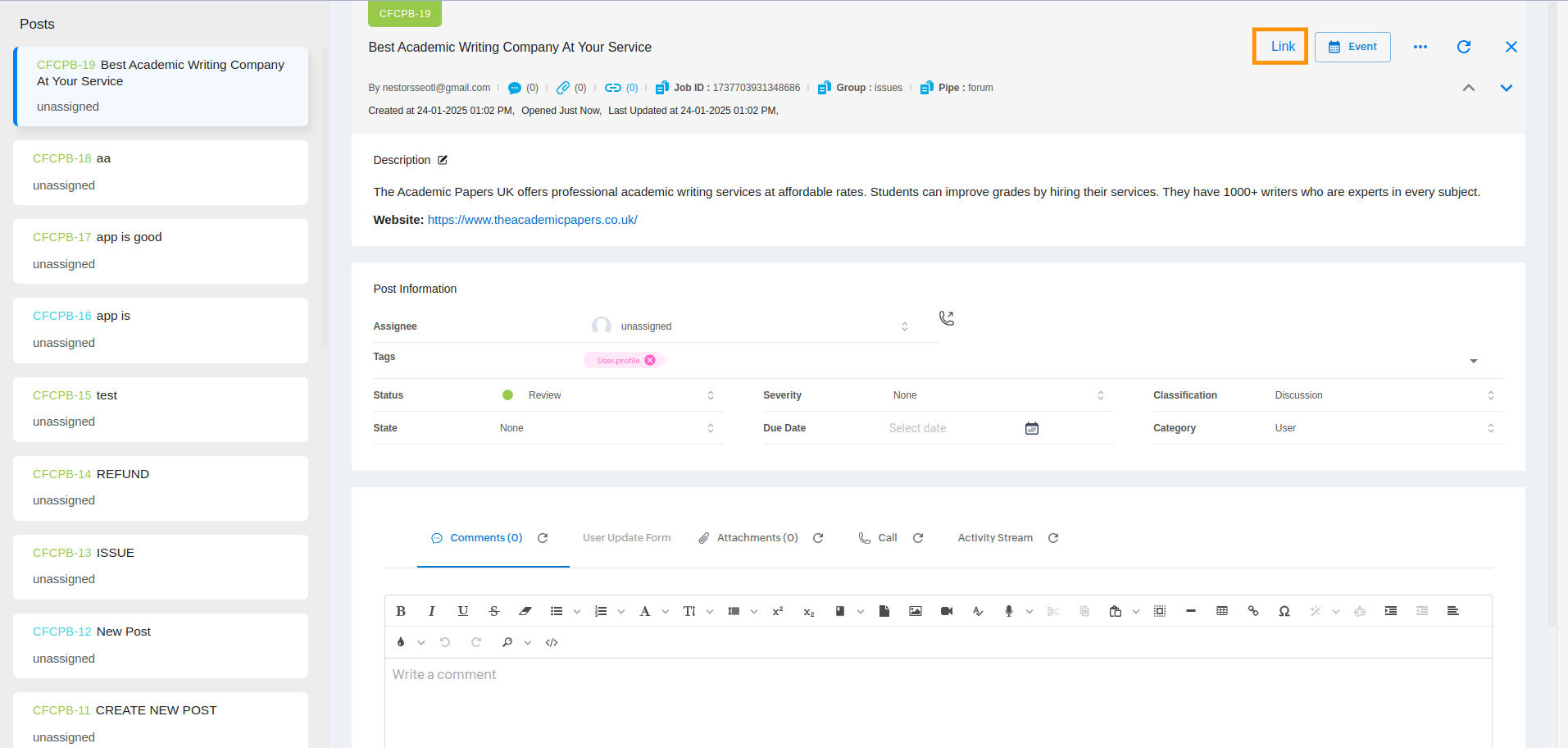Click the insert file icon
1568x748 pixels.
pos(884,611)
